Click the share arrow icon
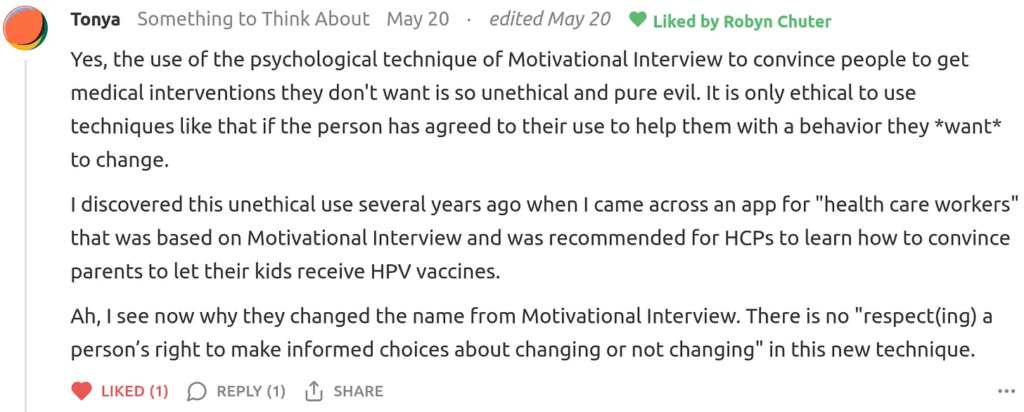Image resolution: width=1024 pixels, height=412 pixels. [314, 391]
